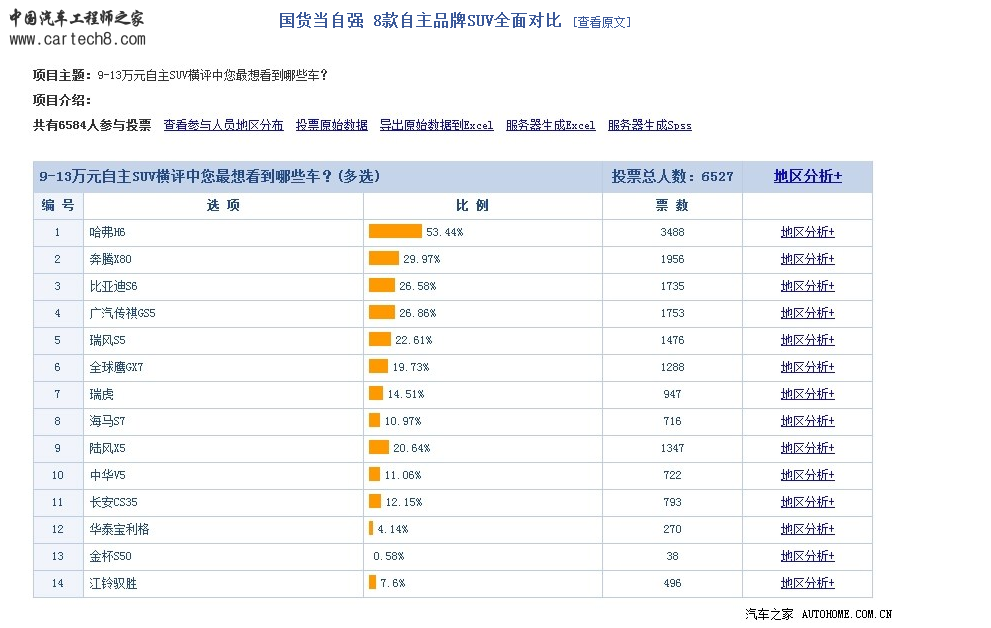Click the 0.58% percentage value
This screenshot has height=628, width=991.
389,557
